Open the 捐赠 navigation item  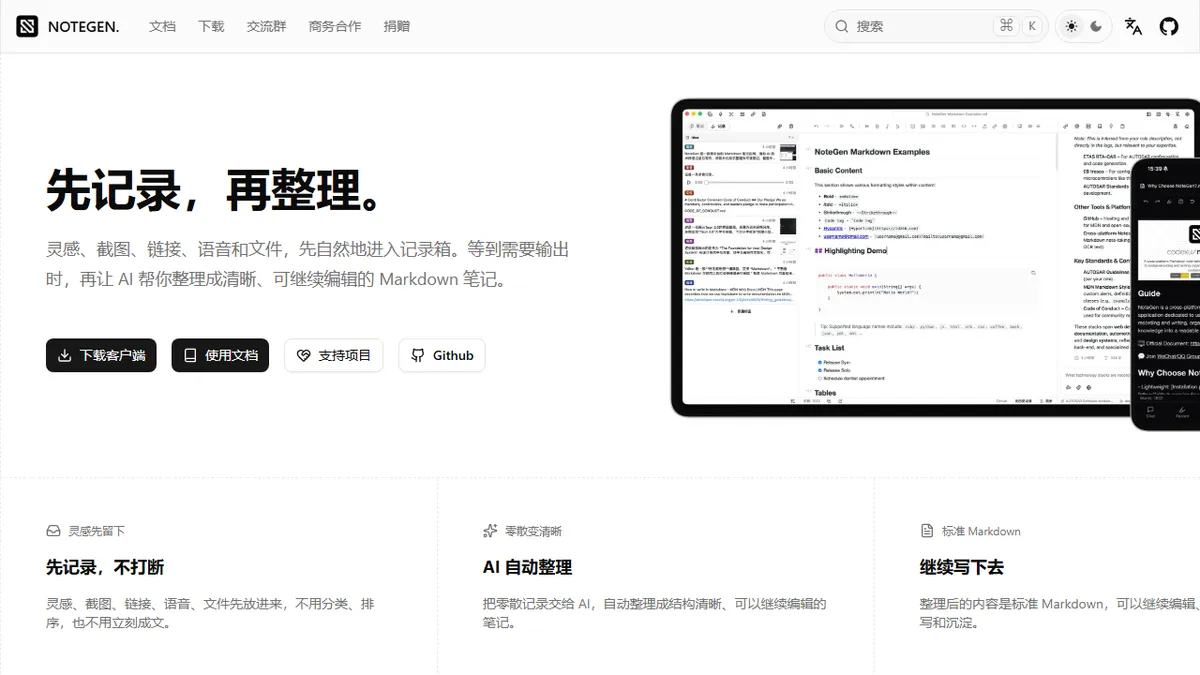[397, 27]
